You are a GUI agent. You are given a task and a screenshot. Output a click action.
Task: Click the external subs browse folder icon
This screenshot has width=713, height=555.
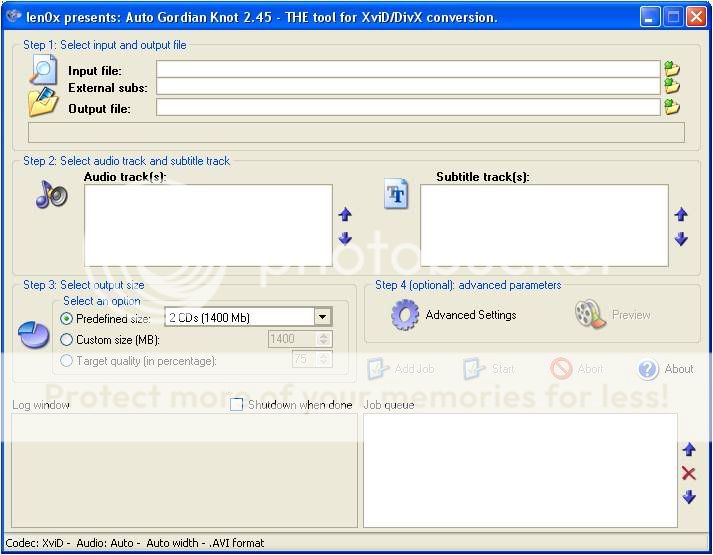point(672,87)
